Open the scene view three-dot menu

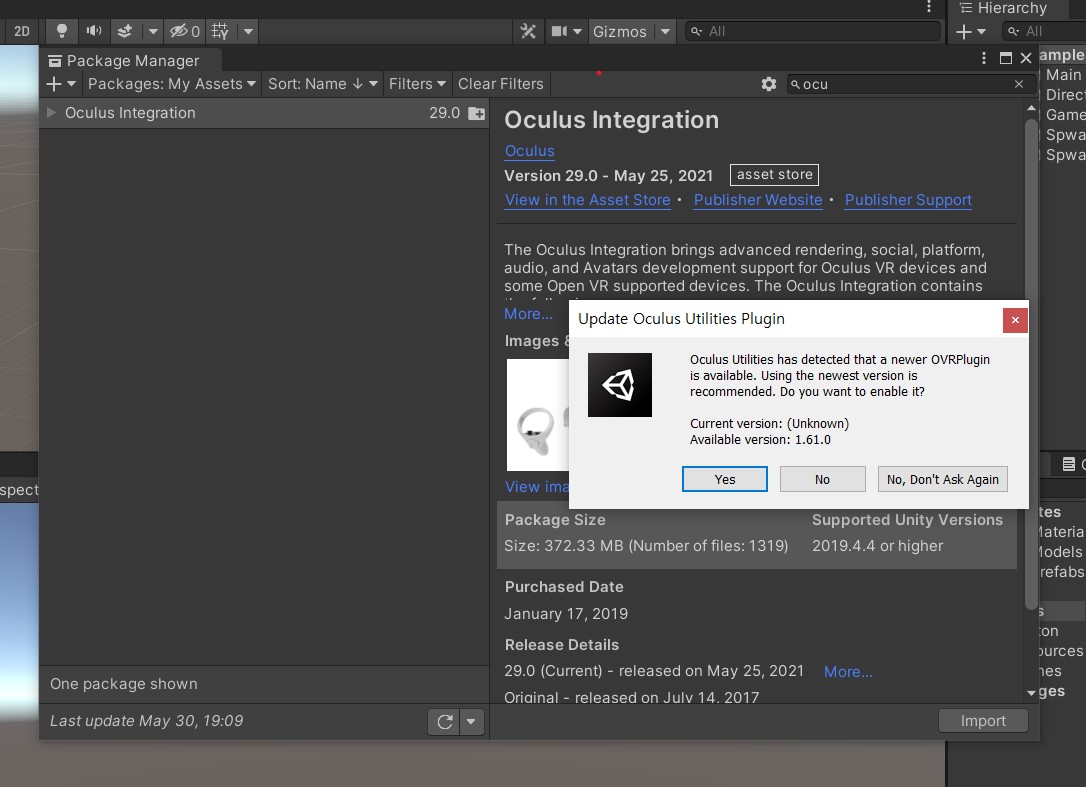click(x=929, y=8)
